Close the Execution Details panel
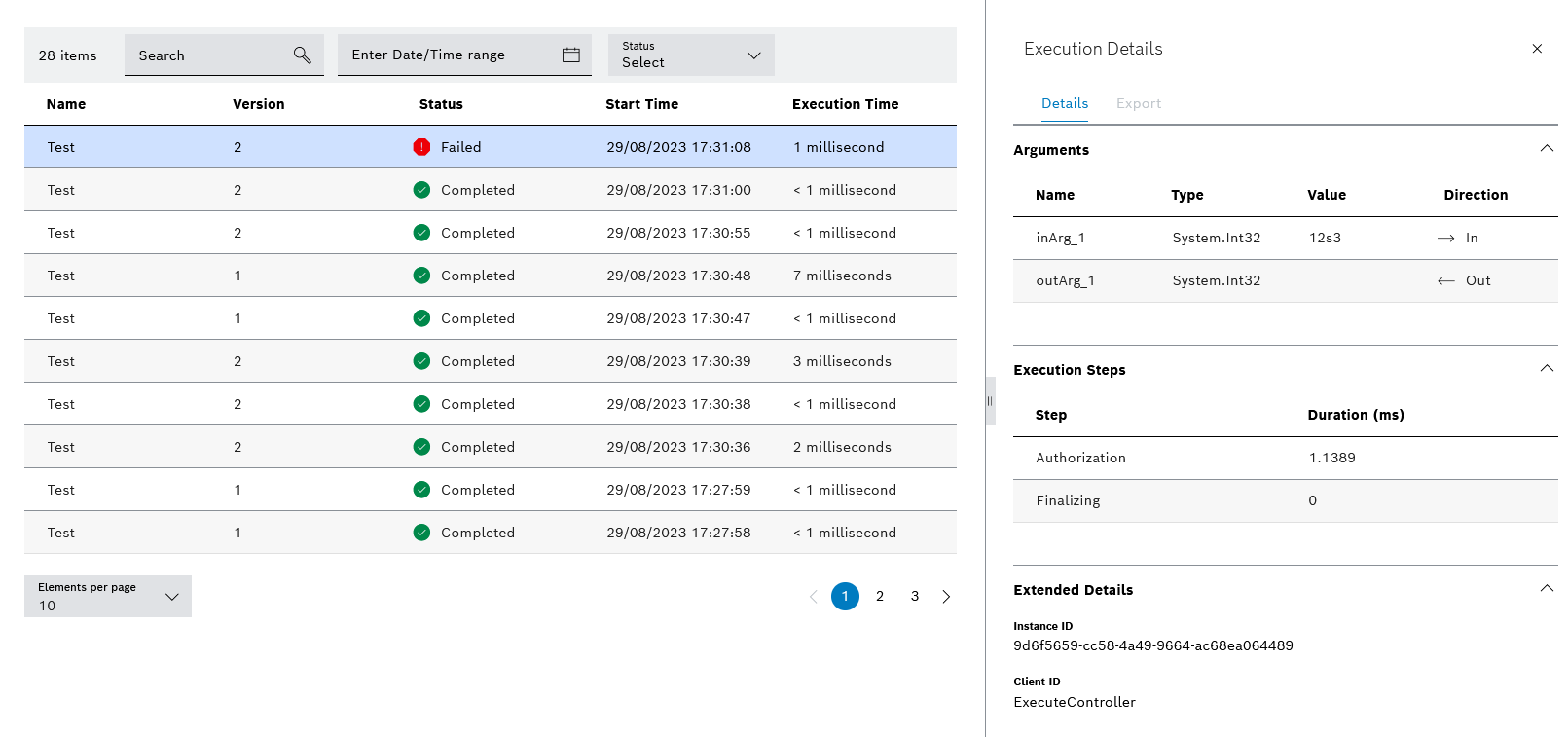The width and height of the screenshot is (1568, 737). tap(1537, 49)
